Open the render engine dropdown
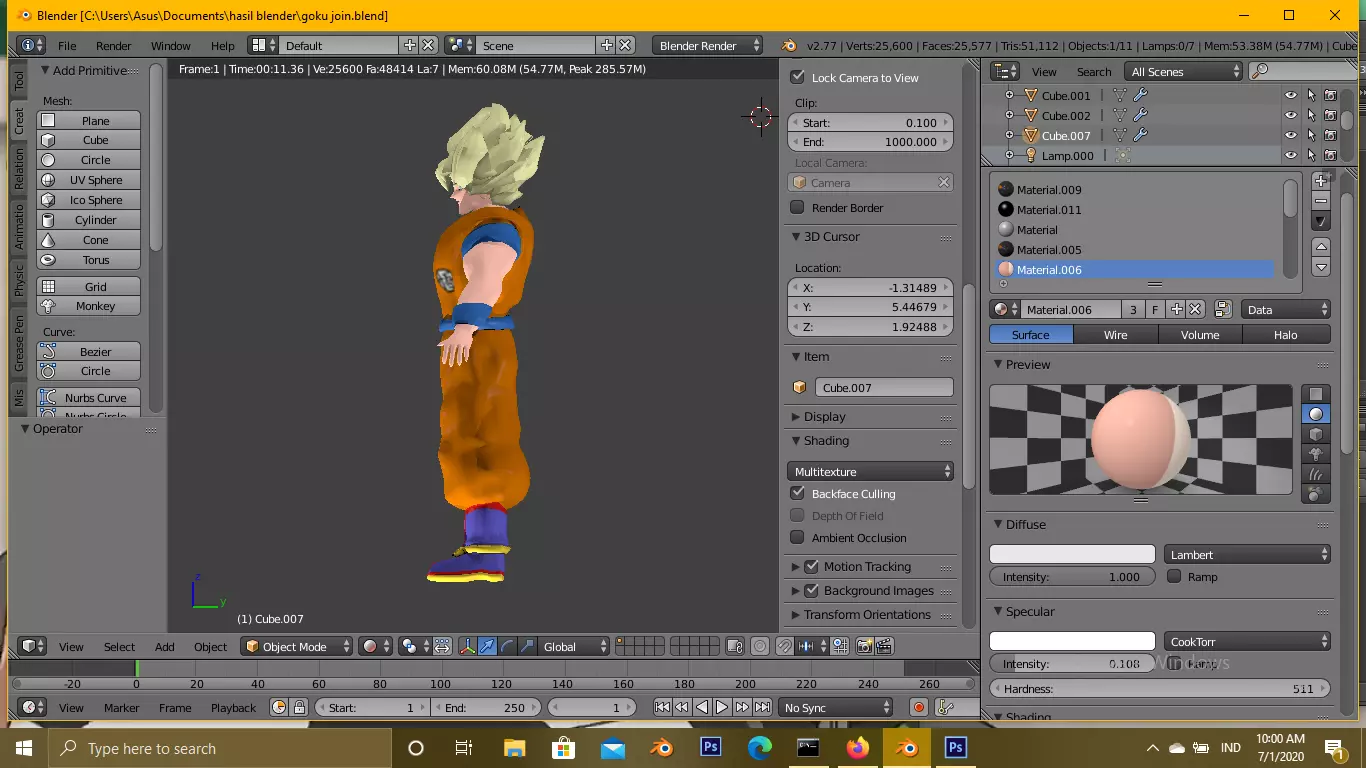 tap(707, 45)
